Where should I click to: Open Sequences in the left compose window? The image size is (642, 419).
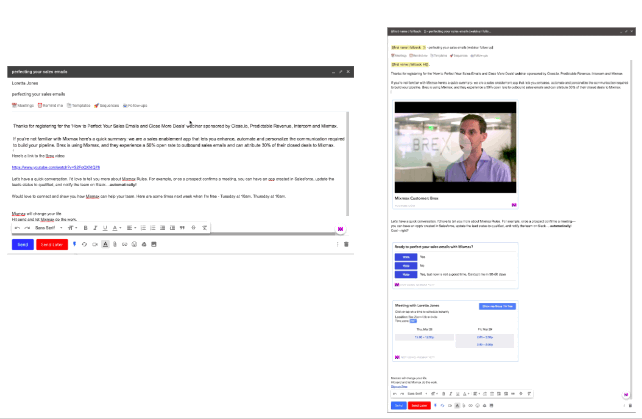point(106,106)
